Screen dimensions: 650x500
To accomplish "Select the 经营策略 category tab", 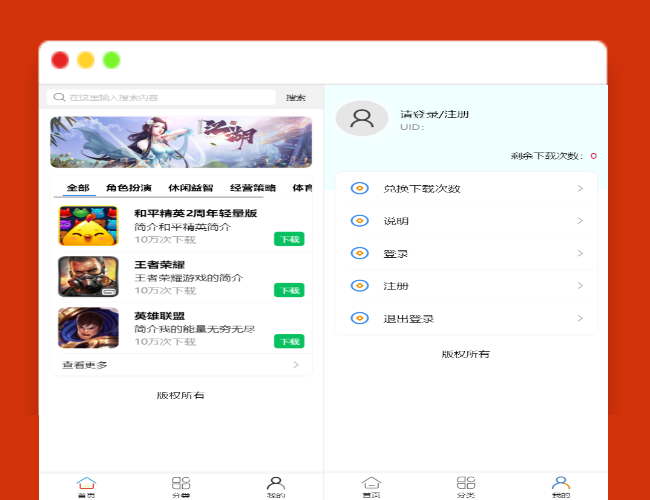I will coord(253,188).
